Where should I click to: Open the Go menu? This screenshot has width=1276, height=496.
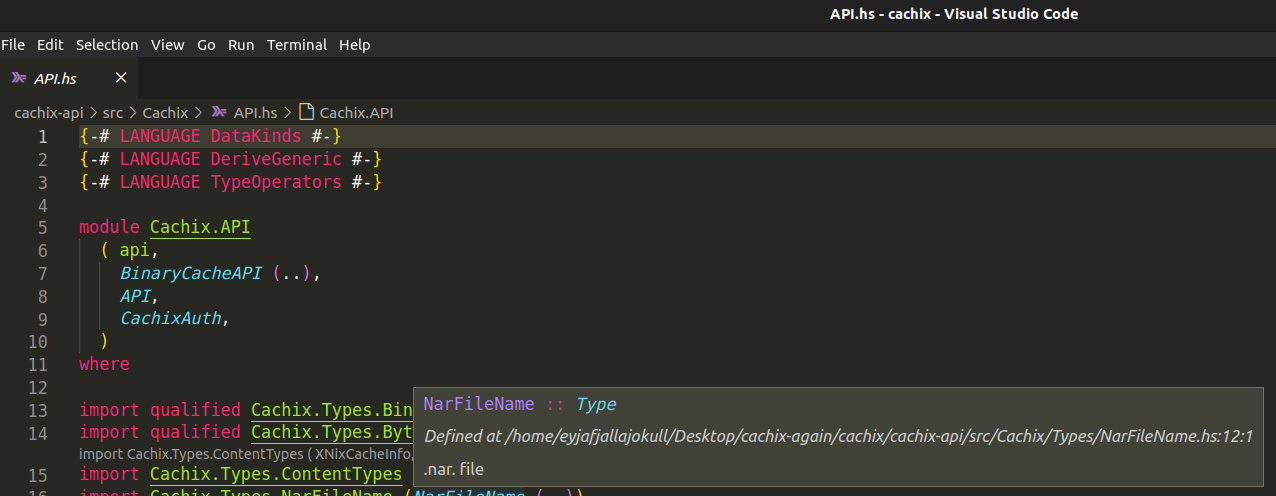click(206, 45)
